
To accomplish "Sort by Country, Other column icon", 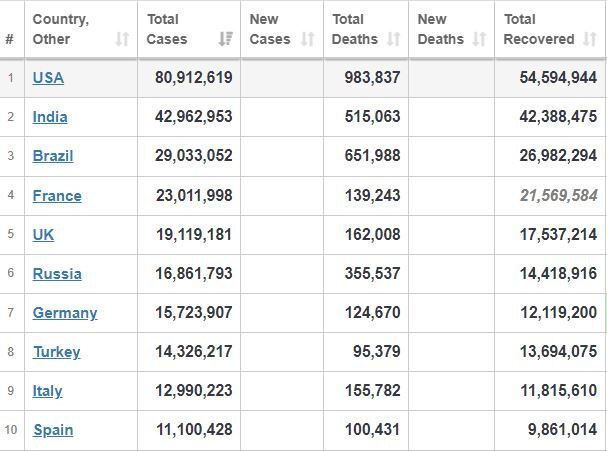I will point(122,39).
